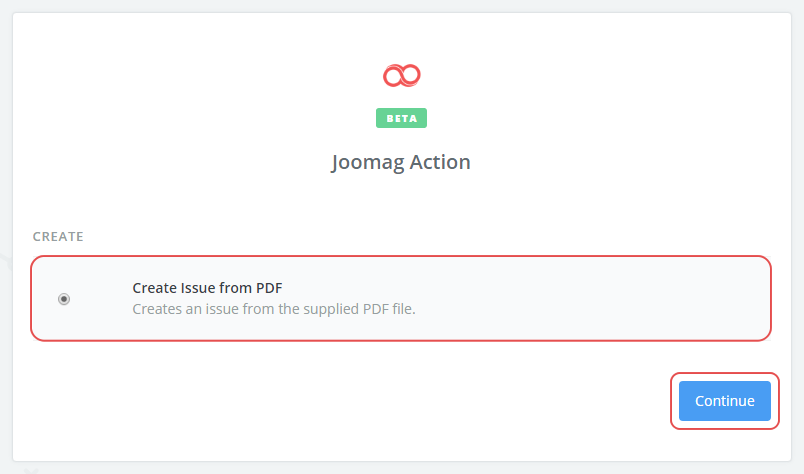Click the word "Action" in the heading

point(439,162)
